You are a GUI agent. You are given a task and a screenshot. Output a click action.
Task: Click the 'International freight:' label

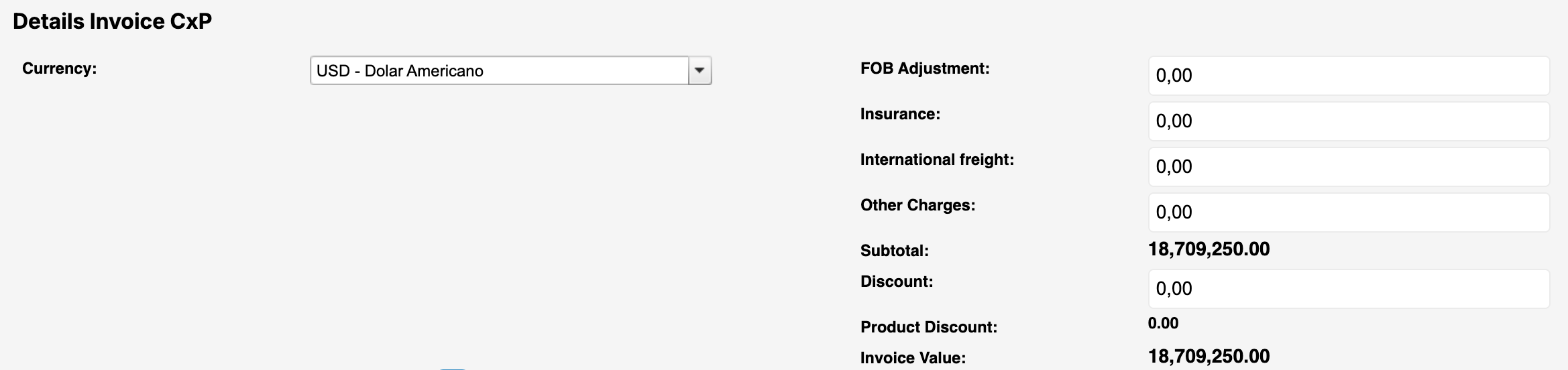click(x=937, y=160)
